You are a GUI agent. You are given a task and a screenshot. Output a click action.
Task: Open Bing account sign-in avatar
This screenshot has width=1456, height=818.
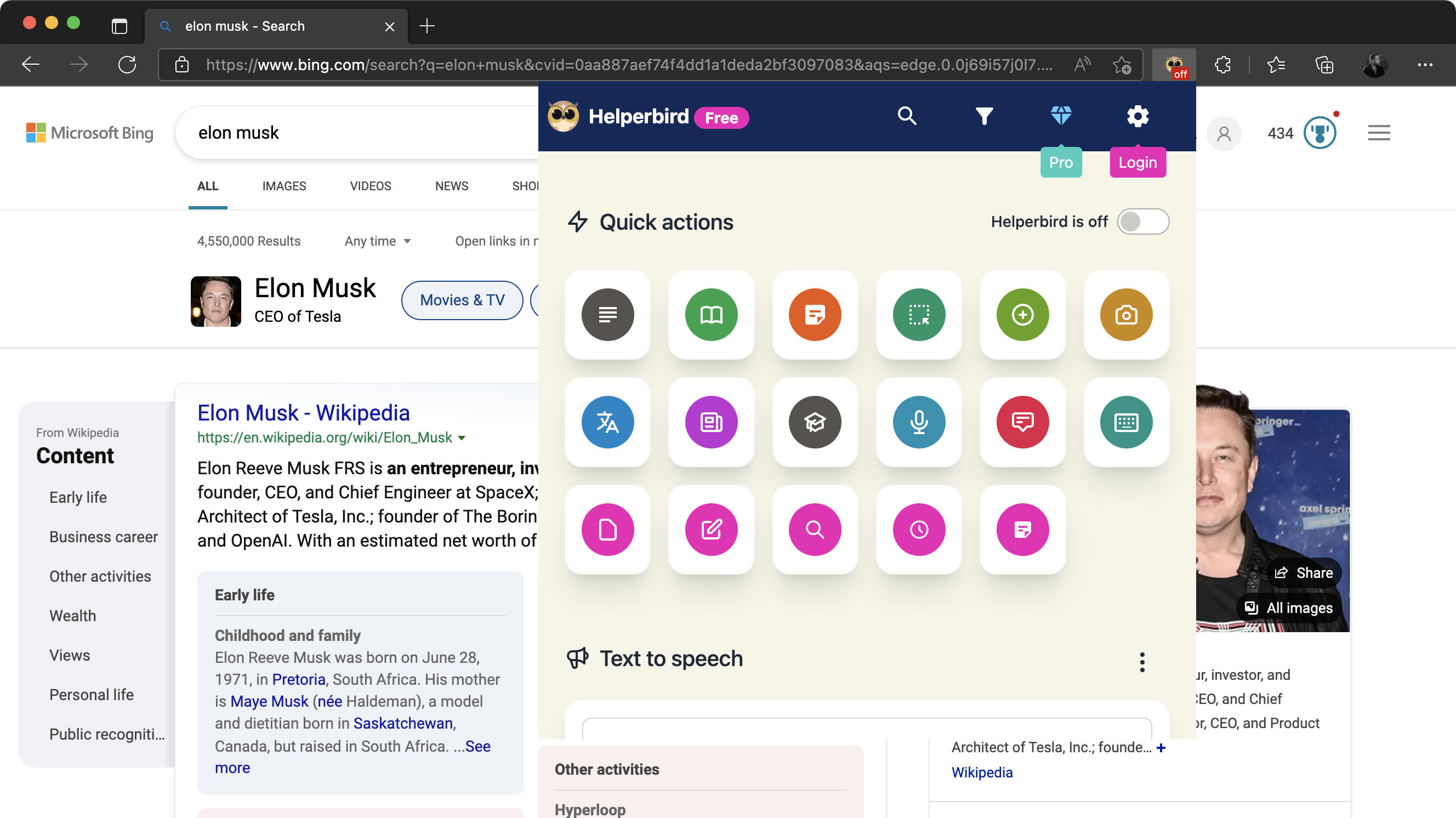point(1224,133)
